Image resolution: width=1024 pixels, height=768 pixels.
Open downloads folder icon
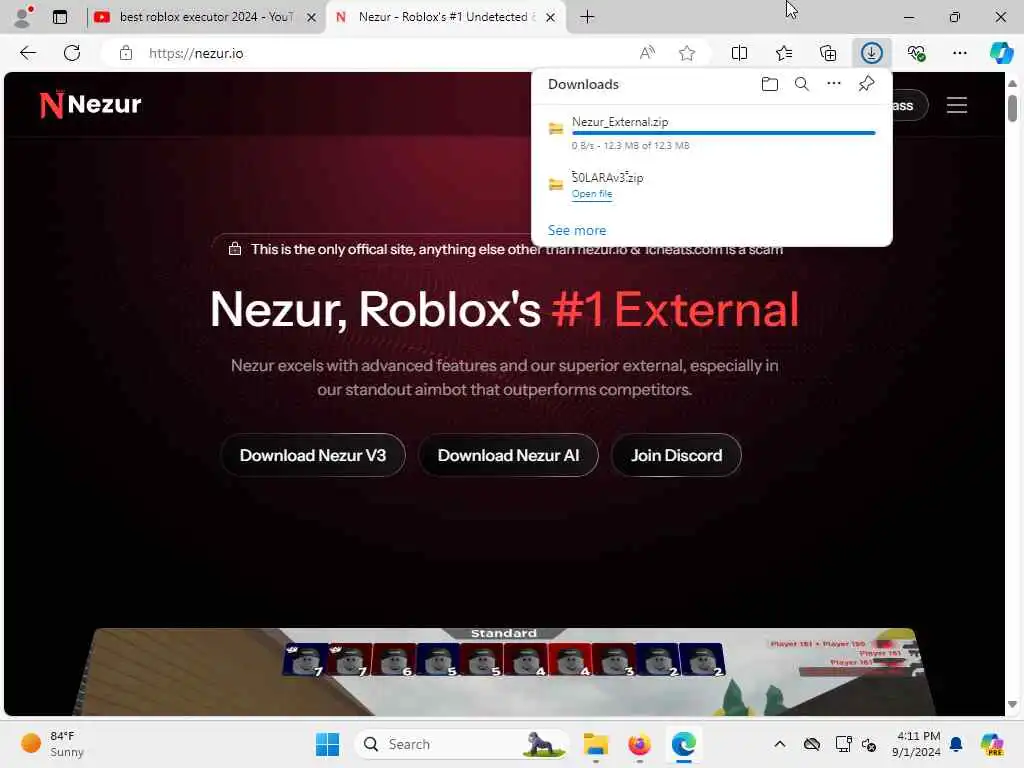coord(769,84)
